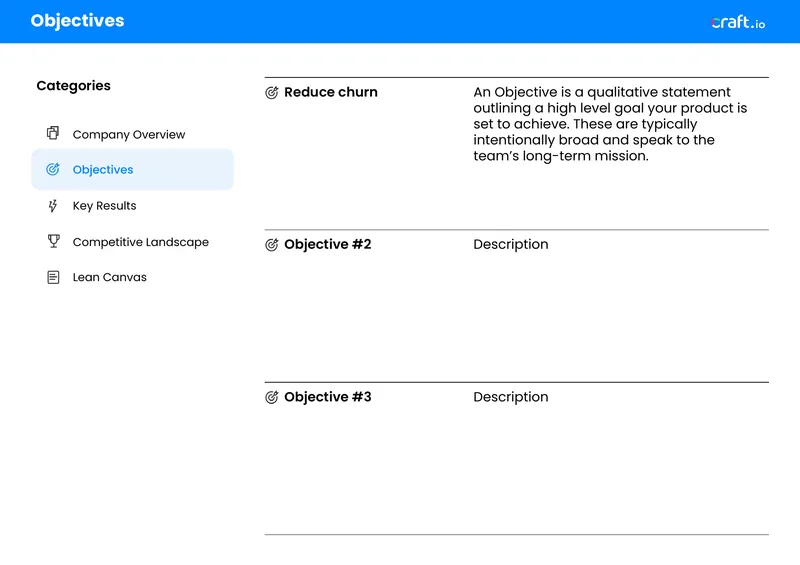This screenshot has width=800, height=565.
Task: Click the Objectives target icon in sidebar
Action: click(53, 169)
